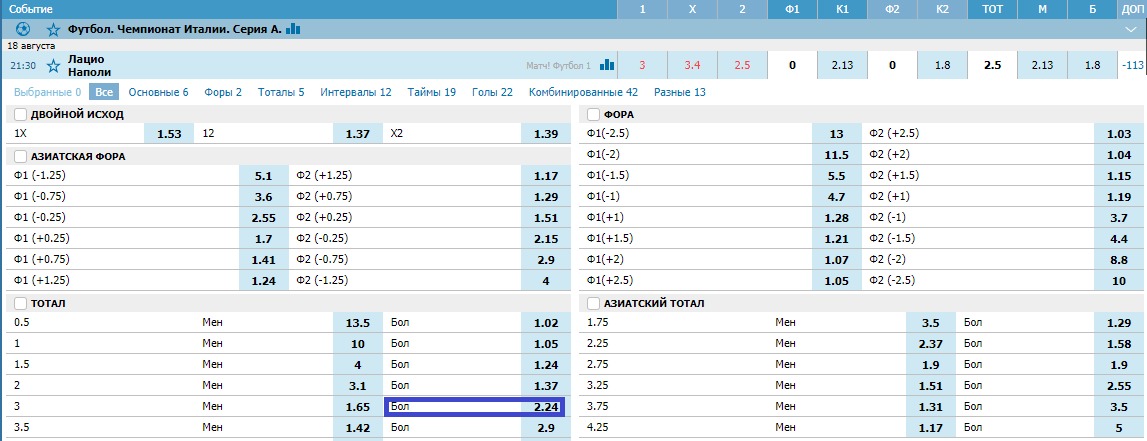Select total 3.5 under odds 1.42

pyautogui.click(x=358, y=427)
